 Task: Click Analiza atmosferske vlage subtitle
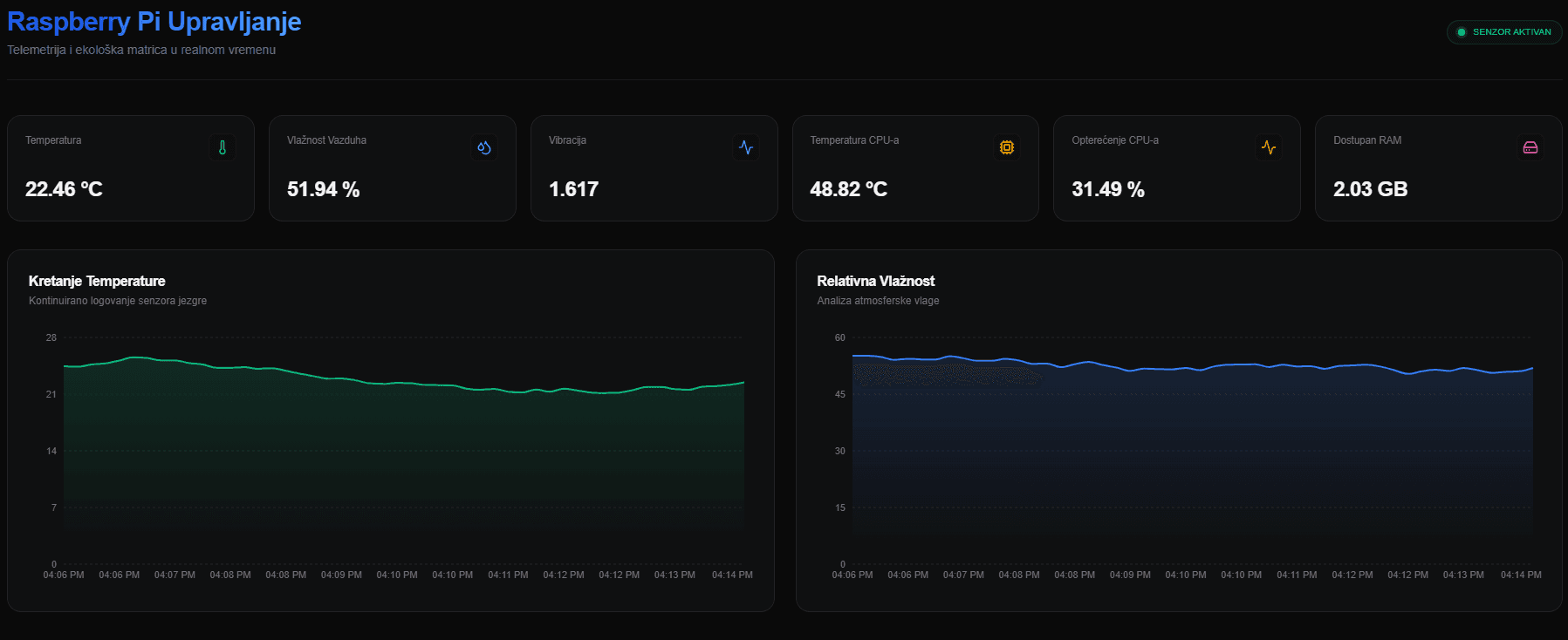(x=878, y=301)
